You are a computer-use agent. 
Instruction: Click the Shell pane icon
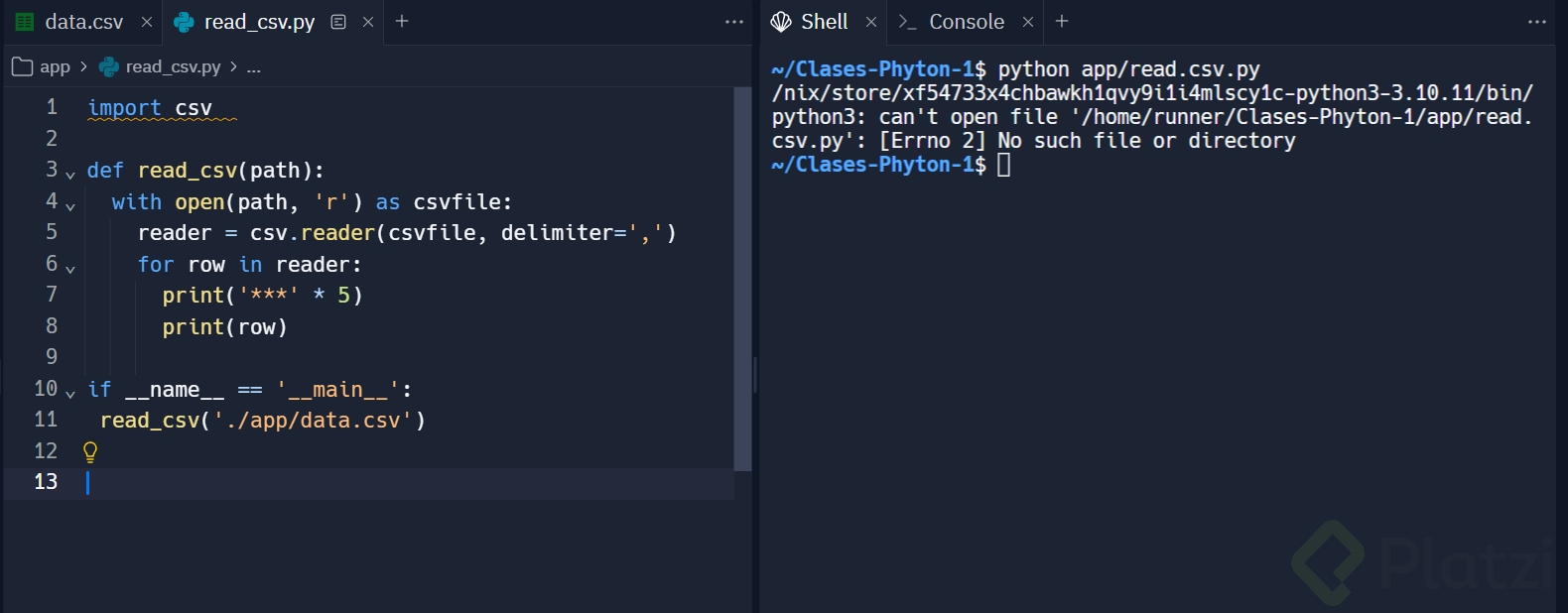781,22
